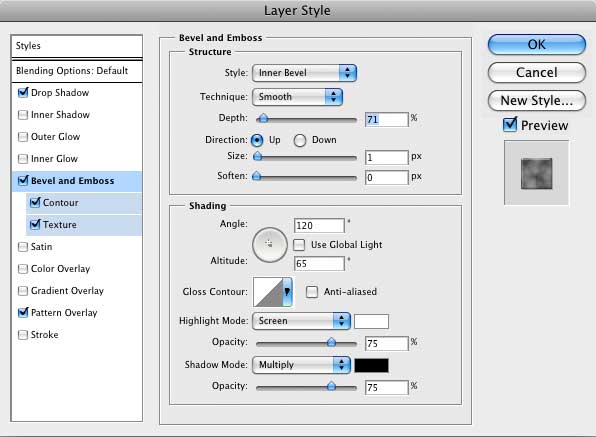
Task: Open the Gloss Contour preview picker
Action: click(x=273, y=292)
